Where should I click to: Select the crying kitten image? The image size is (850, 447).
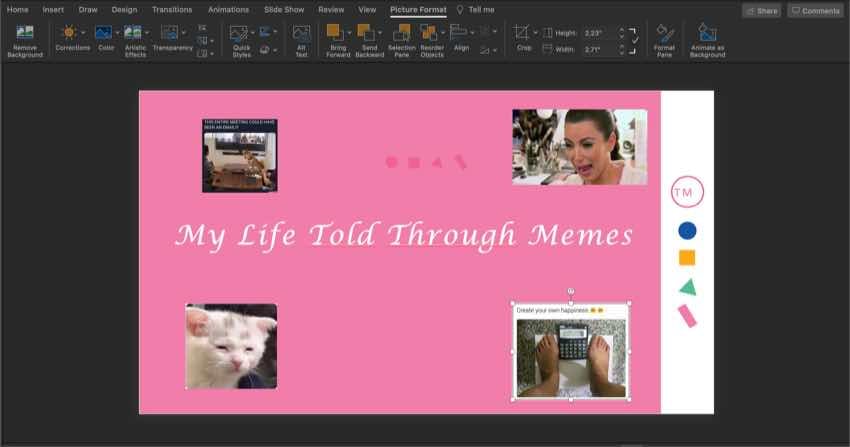pyautogui.click(x=231, y=346)
